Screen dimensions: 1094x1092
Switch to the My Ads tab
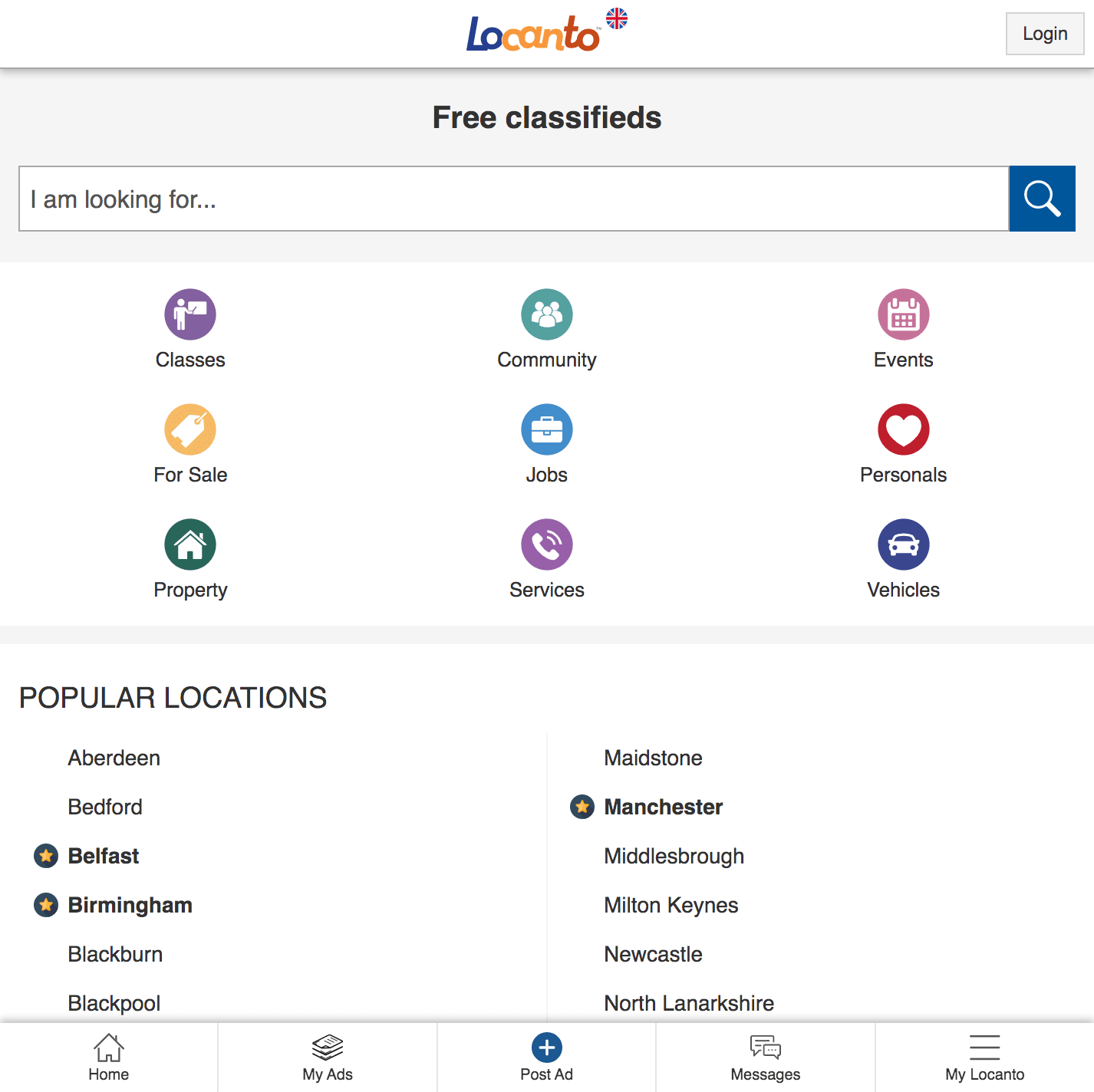[328, 1057]
